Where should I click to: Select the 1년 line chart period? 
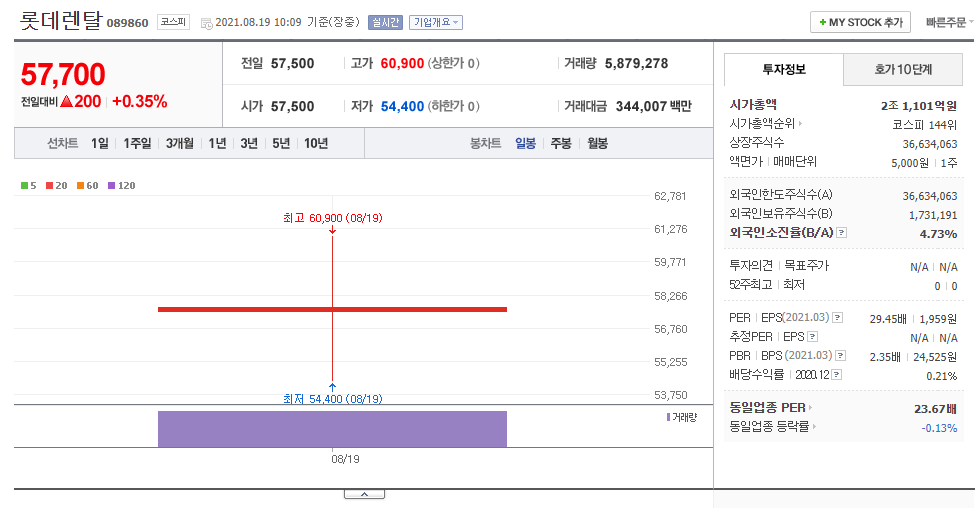pyautogui.click(x=217, y=143)
